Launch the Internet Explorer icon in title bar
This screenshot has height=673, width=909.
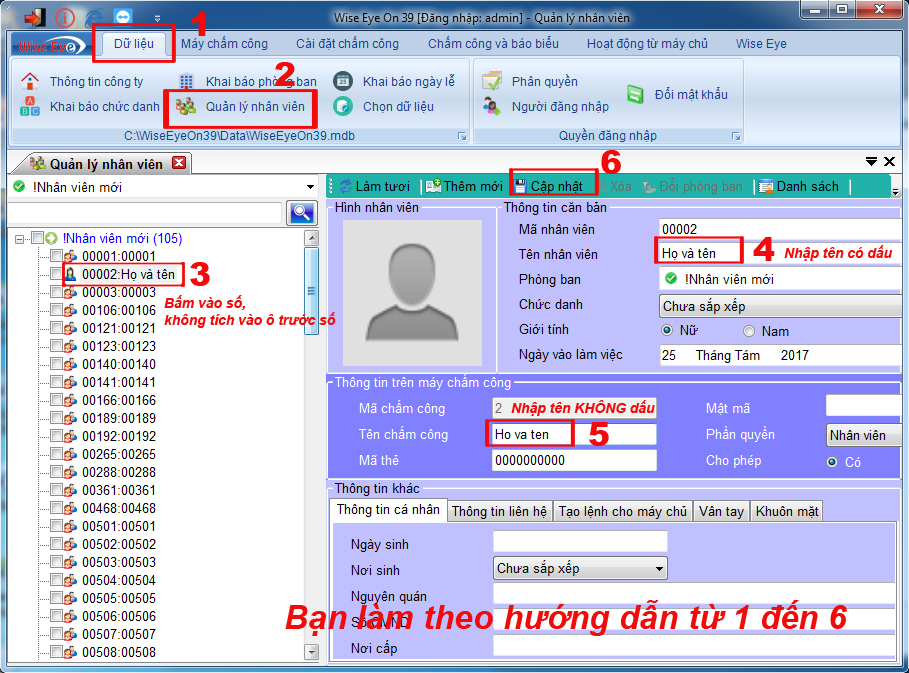click(x=94, y=18)
